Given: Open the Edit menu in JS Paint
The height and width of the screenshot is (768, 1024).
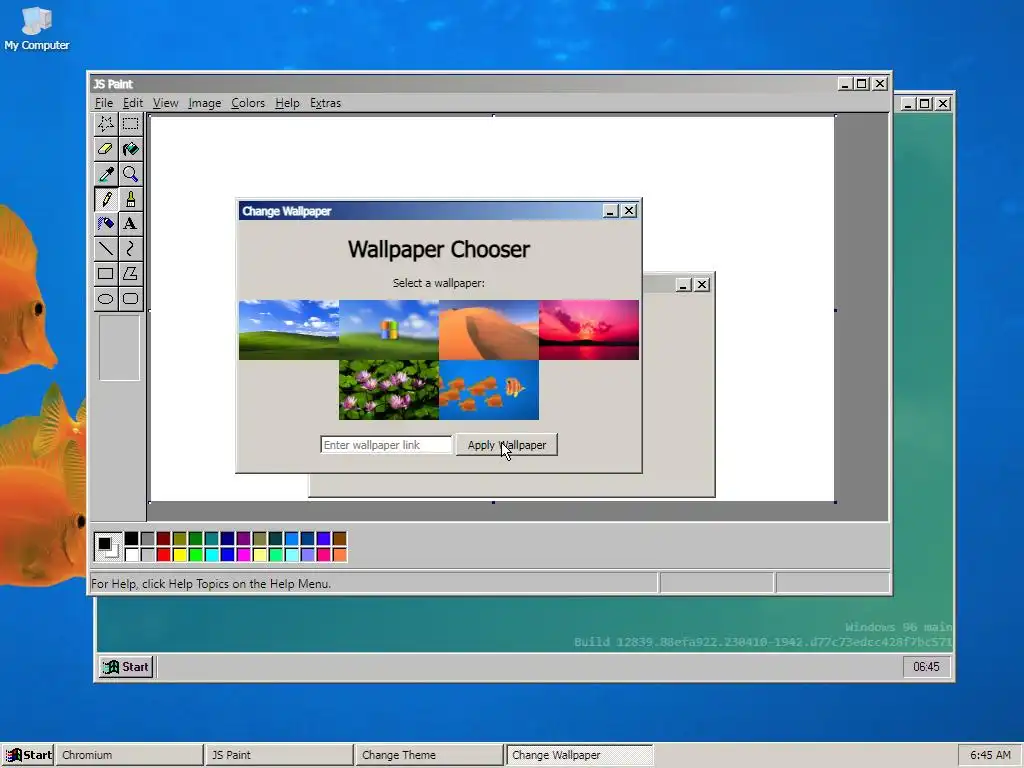Looking at the screenshot, I should (133, 103).
